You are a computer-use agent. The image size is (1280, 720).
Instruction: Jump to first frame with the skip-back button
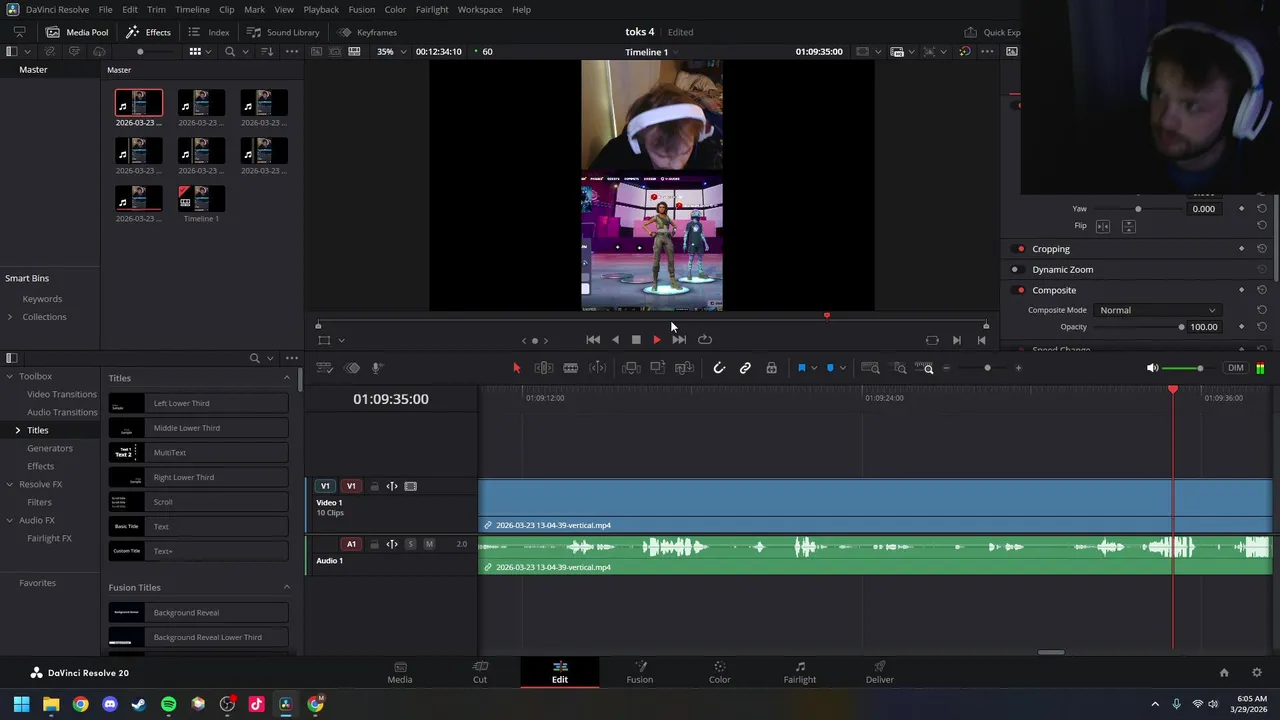coord(593,340)
